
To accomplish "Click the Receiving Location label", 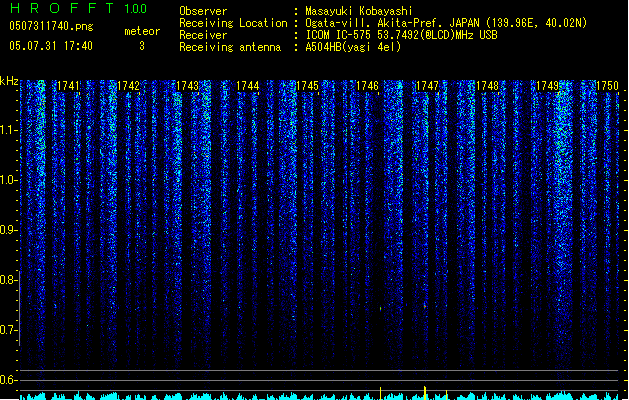I will 233,23.
